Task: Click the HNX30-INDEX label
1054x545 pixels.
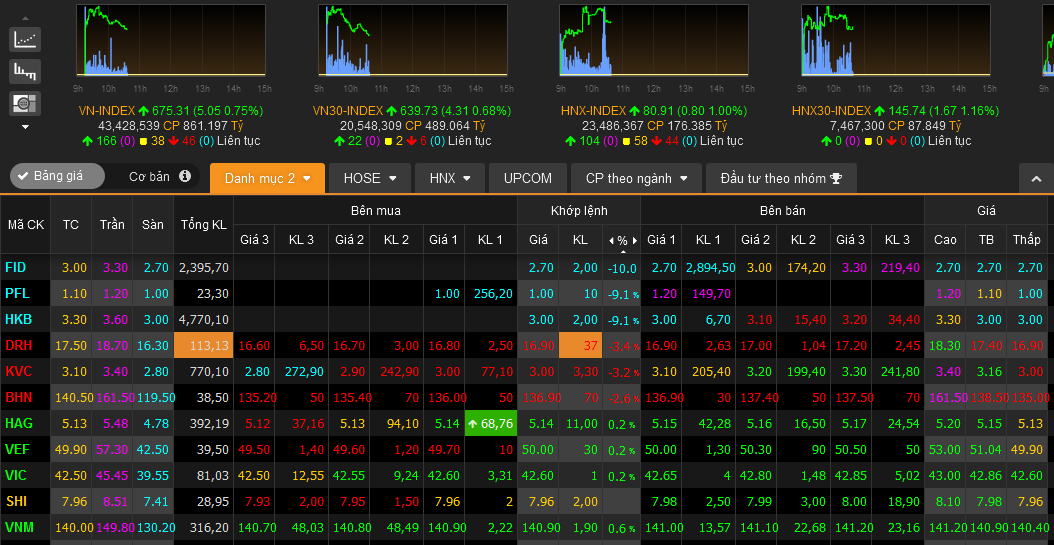Action: [x=833, y=110]
